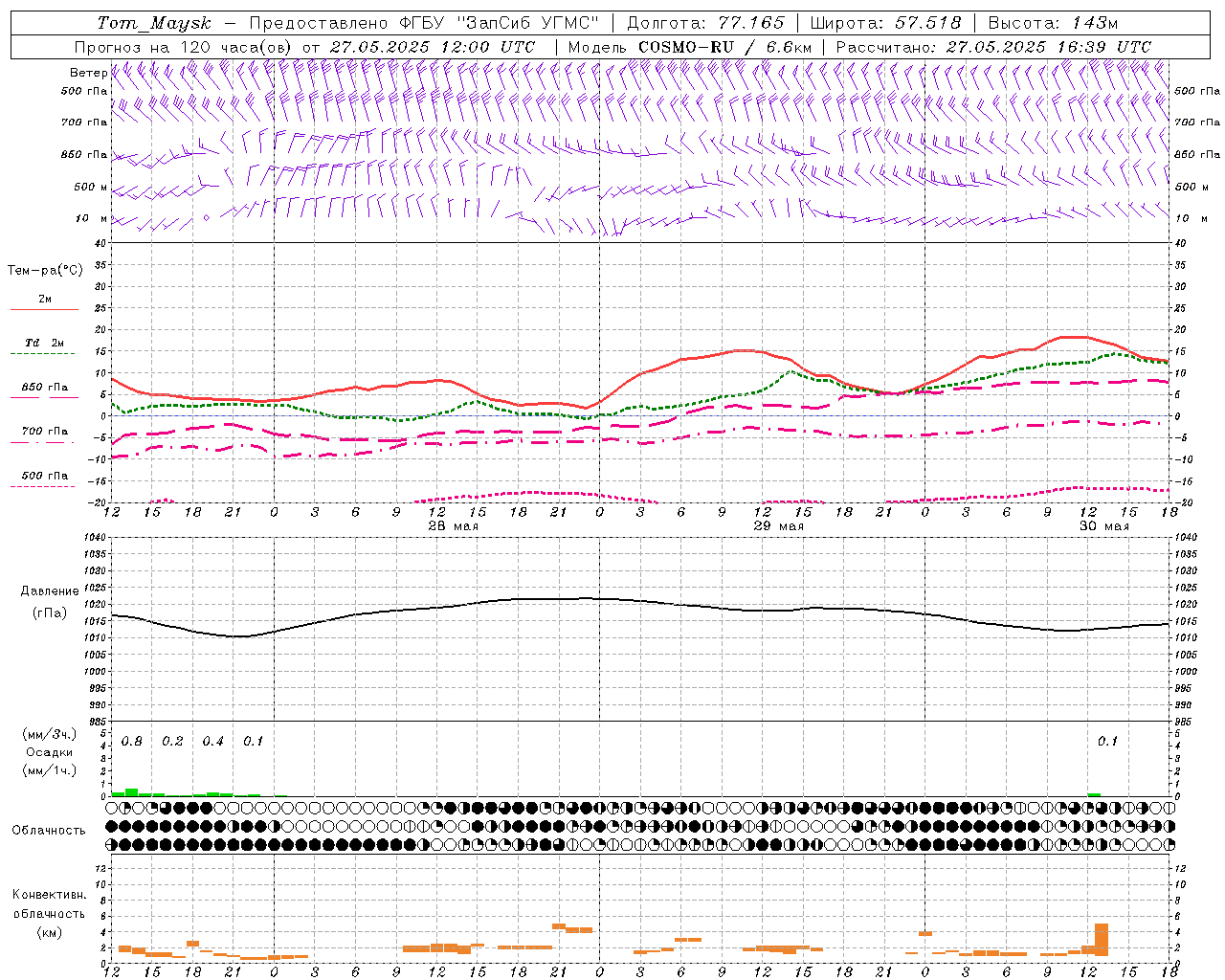Image resolution: width=1225 pixels, height=980 pixels.
Task: Click the Модель COSMO-RU / 6.6км label
Action: click(690, 47)
